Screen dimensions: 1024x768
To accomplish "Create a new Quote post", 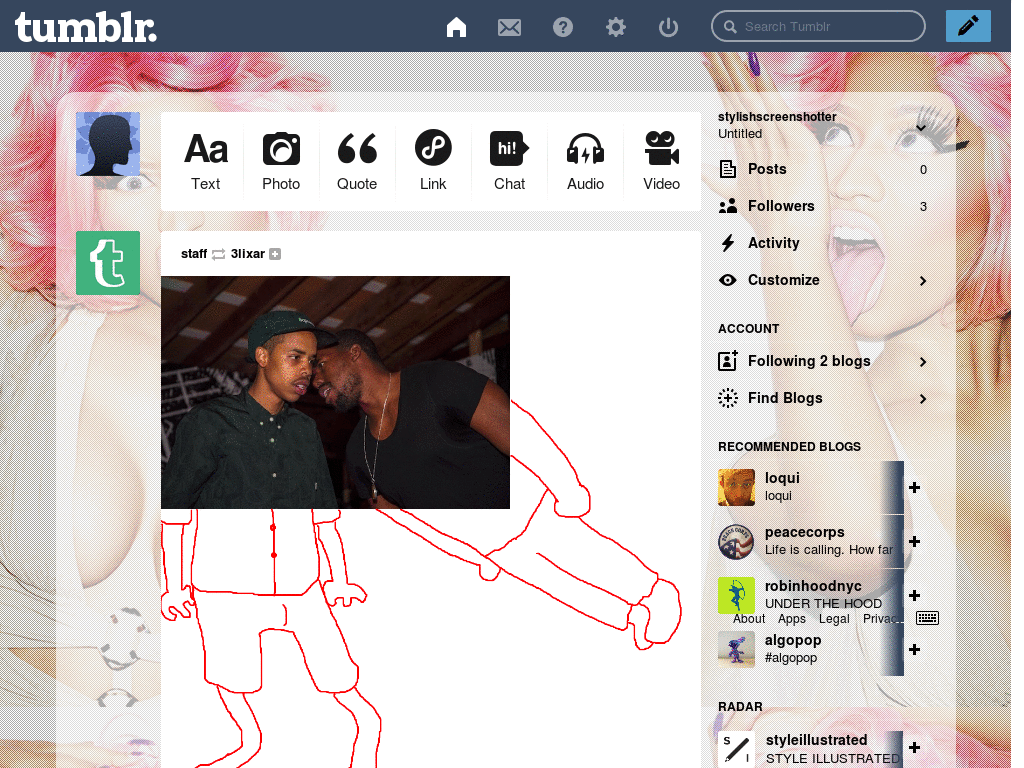I will click(357, 161).
